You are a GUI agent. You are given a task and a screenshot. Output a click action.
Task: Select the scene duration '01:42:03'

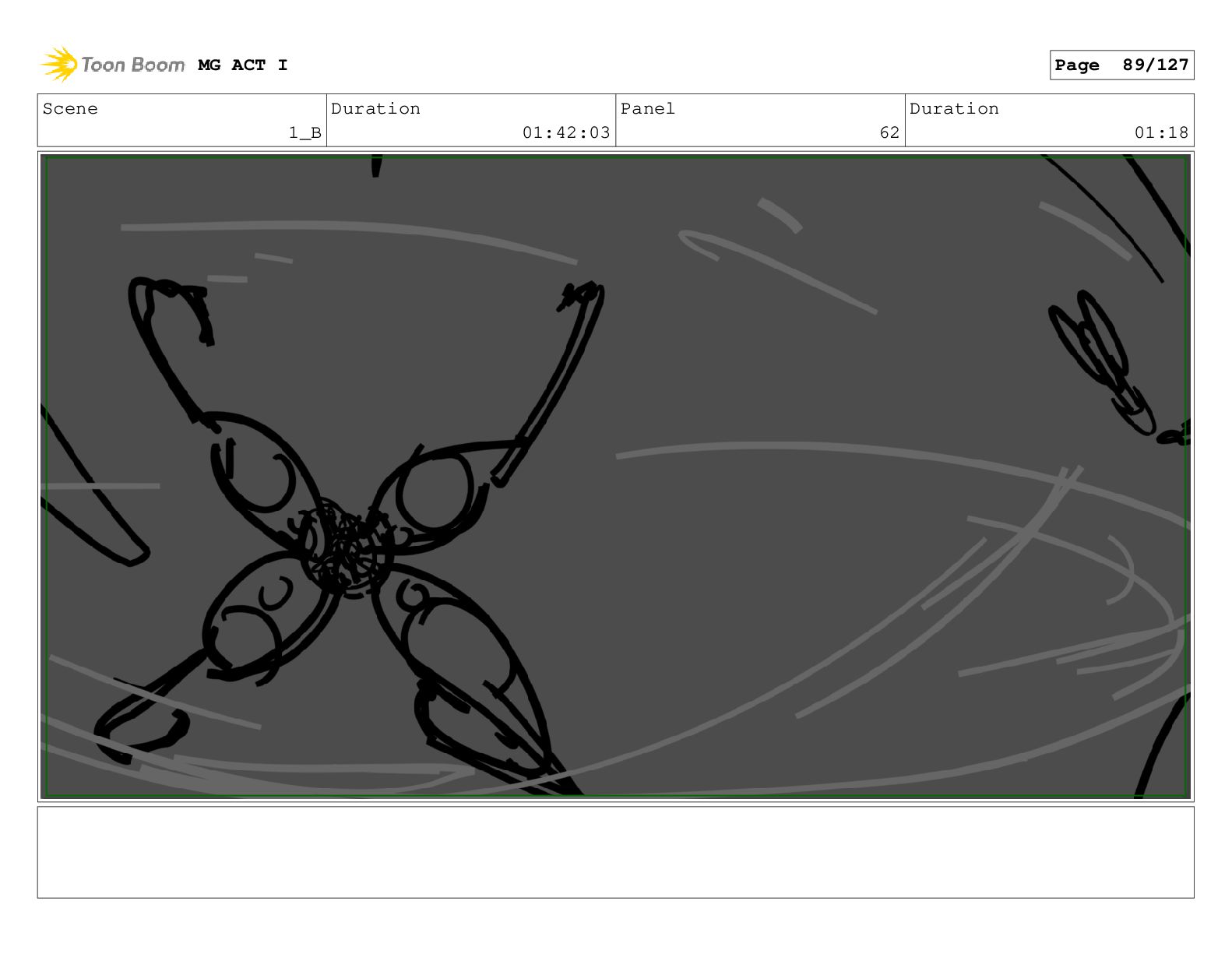click(566, 133)
